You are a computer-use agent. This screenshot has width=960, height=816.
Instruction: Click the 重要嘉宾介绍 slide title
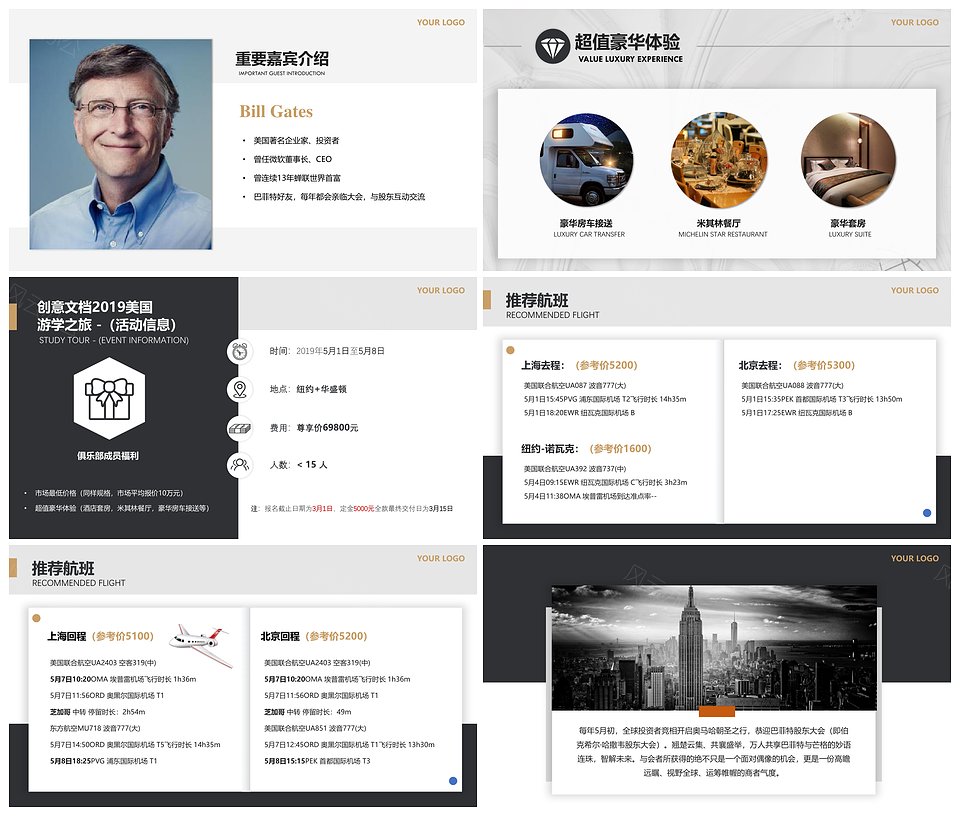[x=282, y=59]
